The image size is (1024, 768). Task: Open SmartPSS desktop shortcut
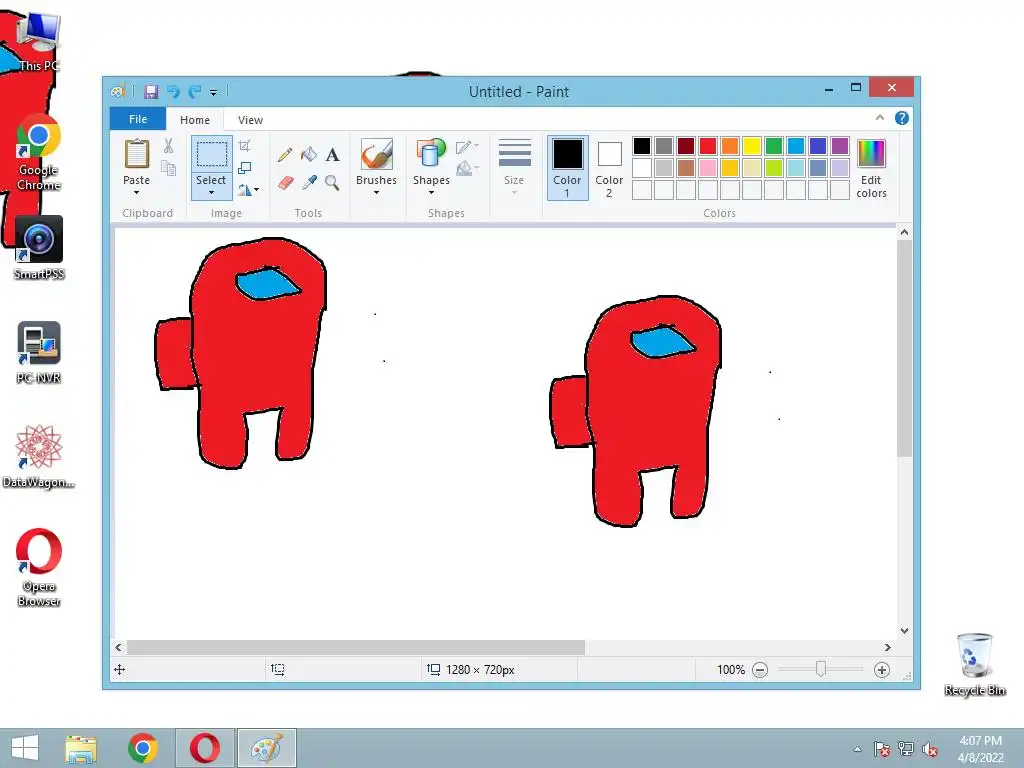(39, 248)
